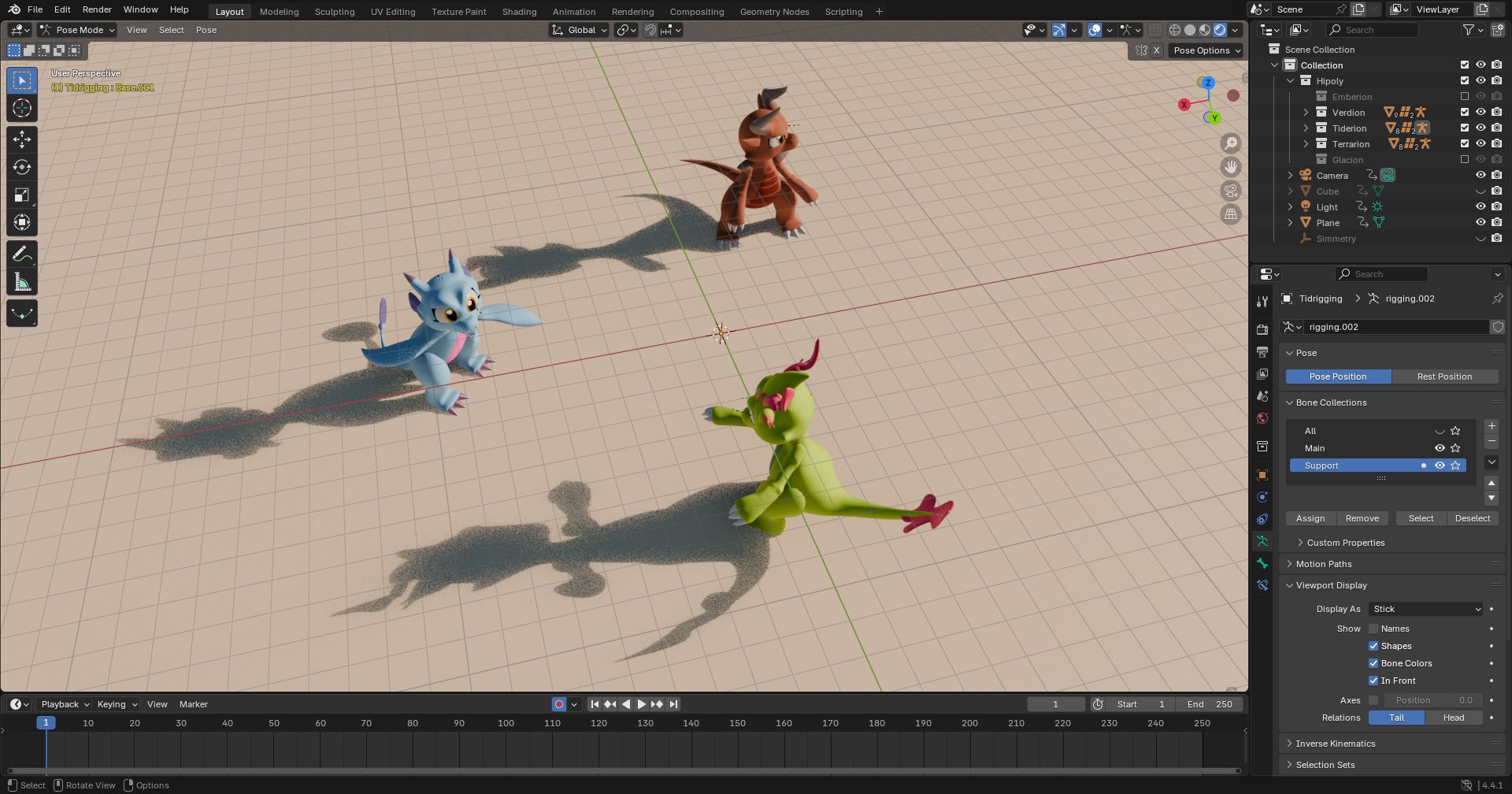The width and height of the screenshot is (1512, 794).
Task: Enable the Emberion collection checkbox
Action: point(1465,97)
